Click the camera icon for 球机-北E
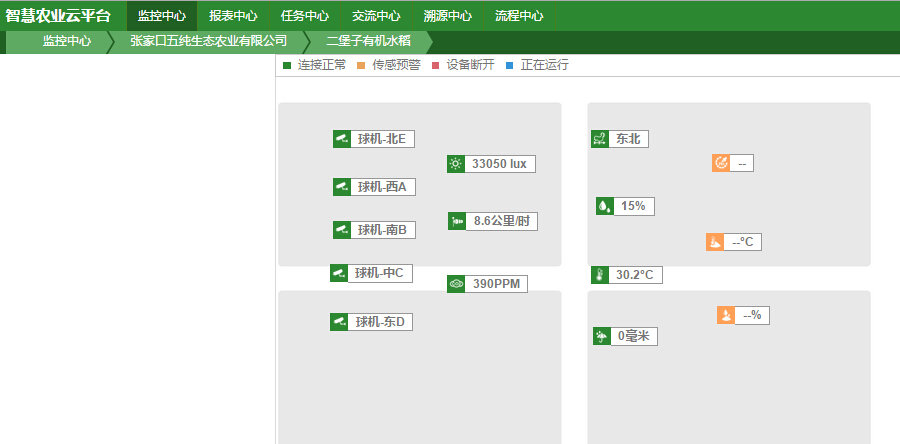900x444 pixels. coord(342,139)
